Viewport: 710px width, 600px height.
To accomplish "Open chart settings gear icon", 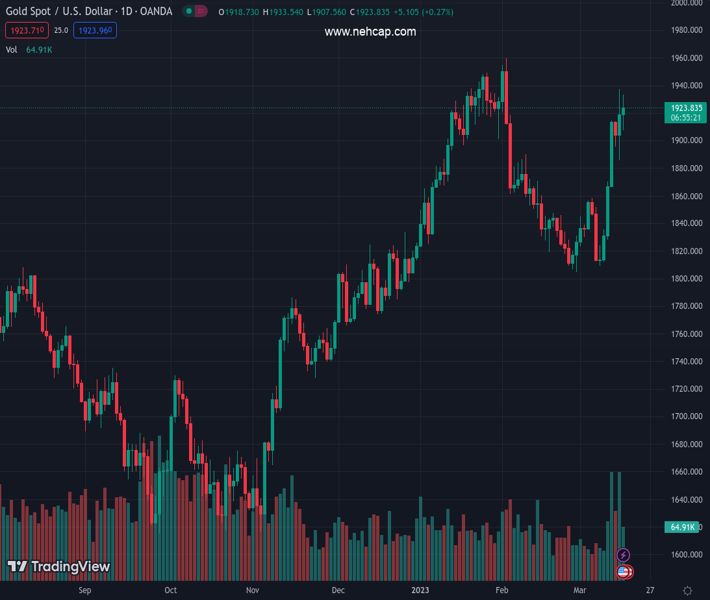I will click(x=687, y=591).
